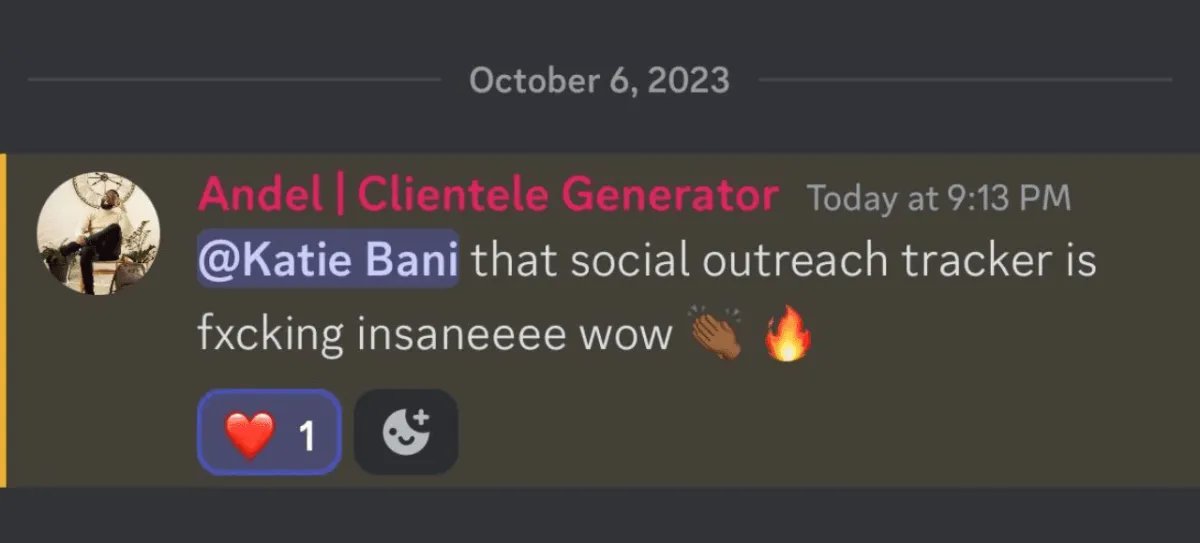
Task: Click the red heart emoji in reaction pill
Action: pyautogui.click(x=249, y=434)
